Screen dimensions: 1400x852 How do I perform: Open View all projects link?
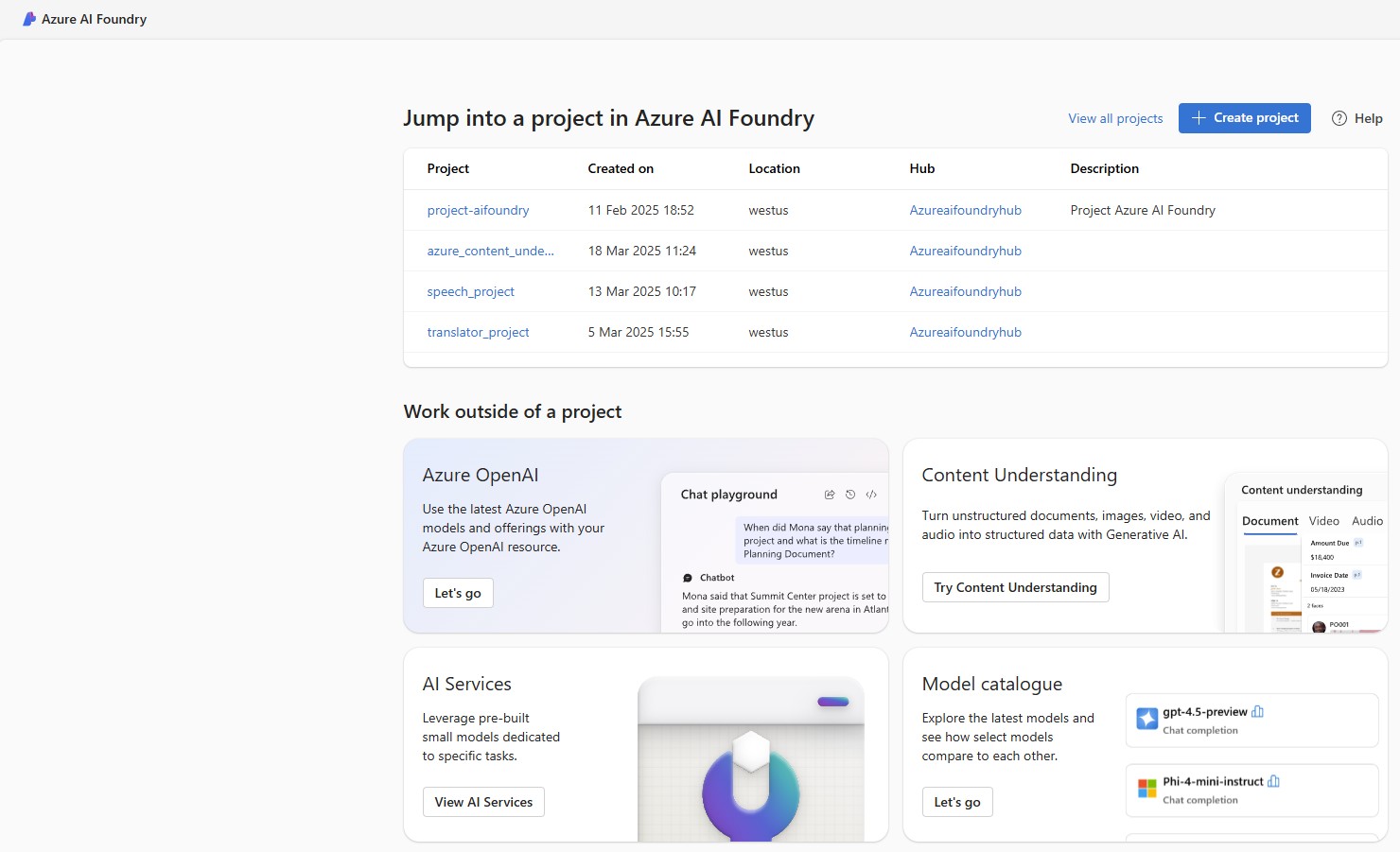click(x=1116, y=118)
